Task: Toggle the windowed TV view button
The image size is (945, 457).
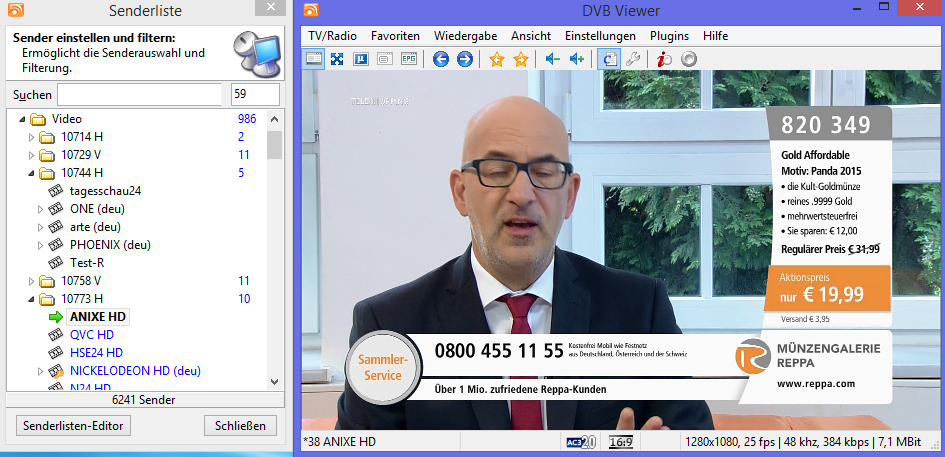Action: (314, 59)
